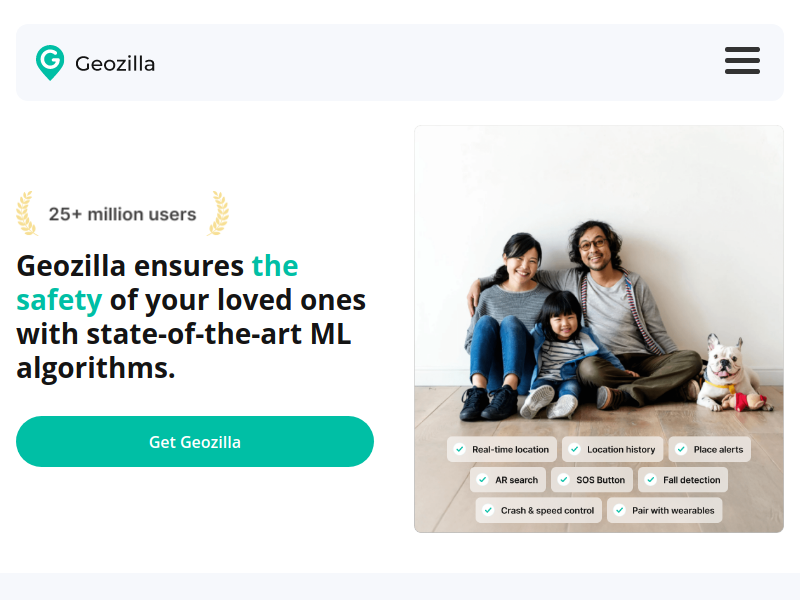The width and height of the screenshot is (800, 600).
Task: Click the Pair with wearables label
Action: coord(673,510)
